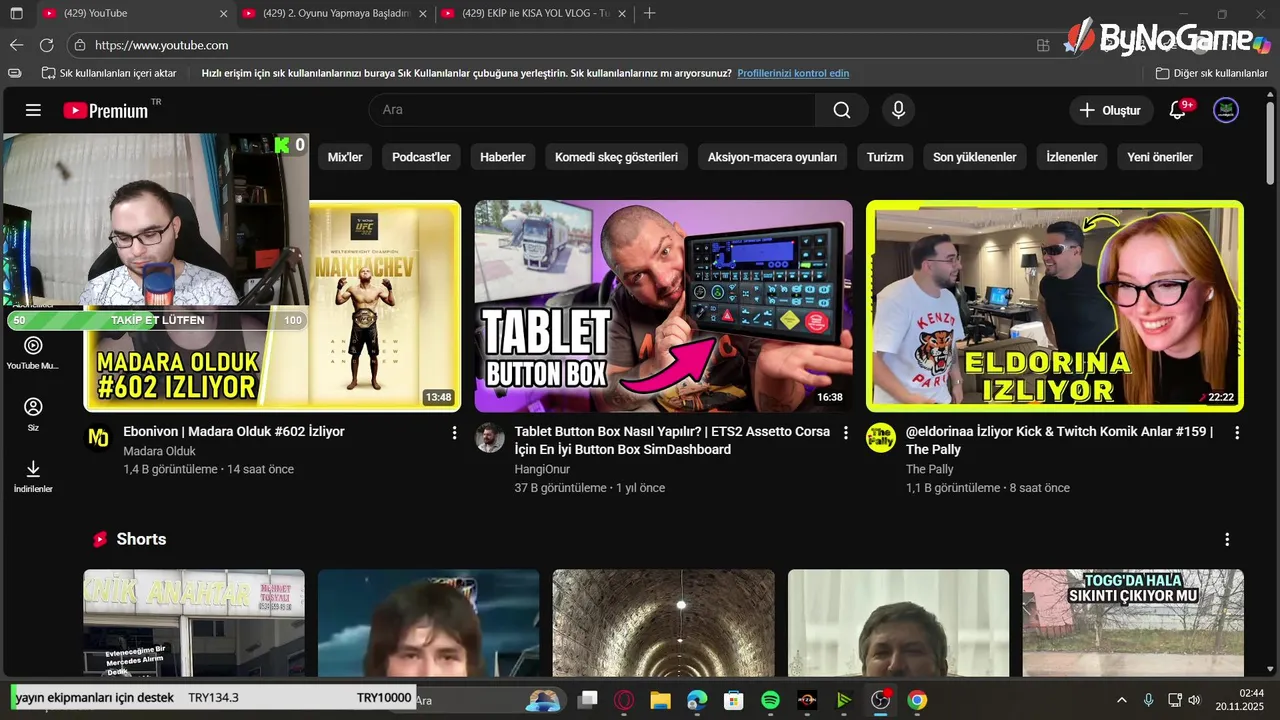Viewport: 1280px width, 720px height.
Task: Open The Pally channel name link
Action: (929, 469)
